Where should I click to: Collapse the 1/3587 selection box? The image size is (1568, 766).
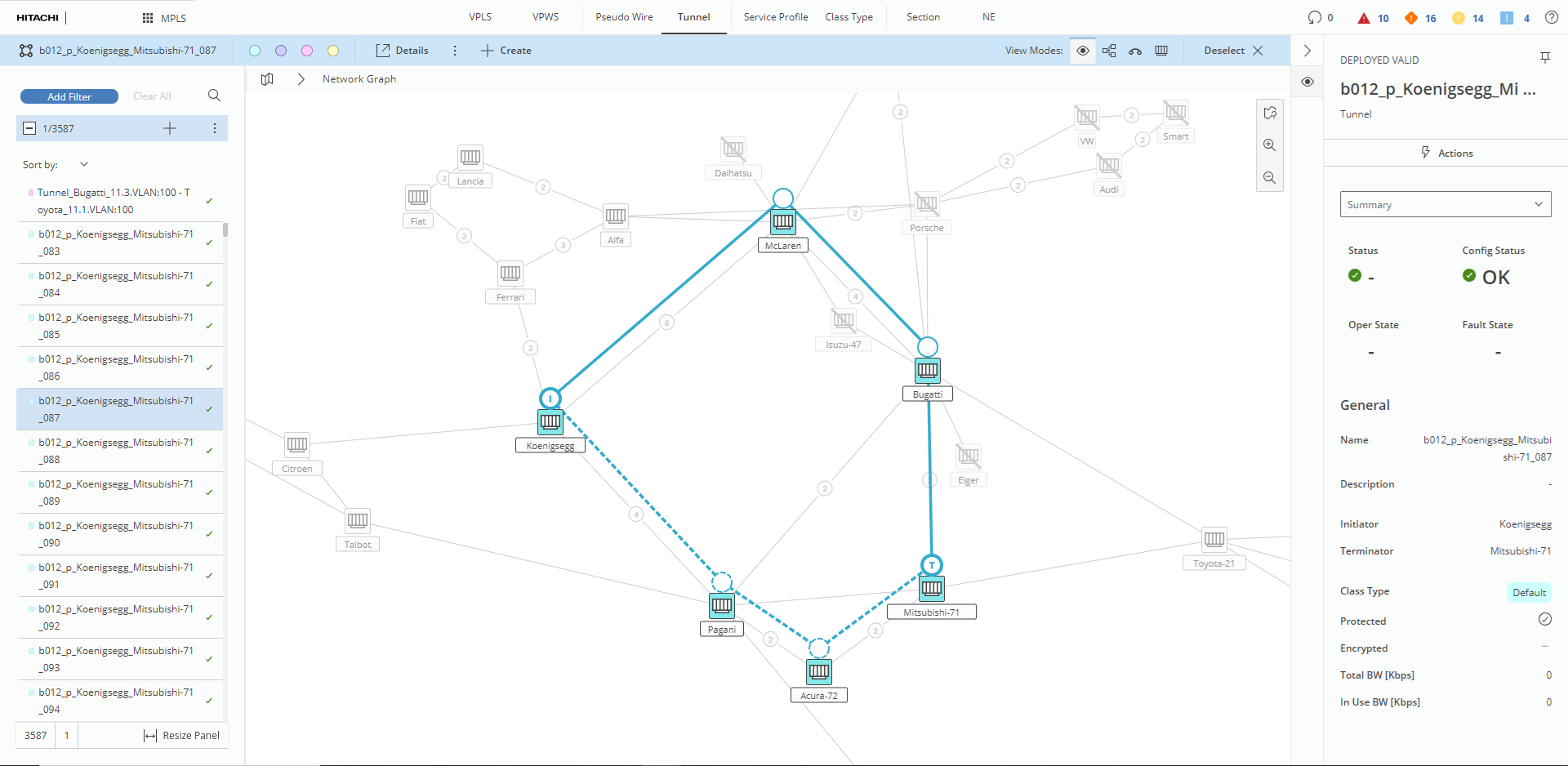tap(29, 128)
